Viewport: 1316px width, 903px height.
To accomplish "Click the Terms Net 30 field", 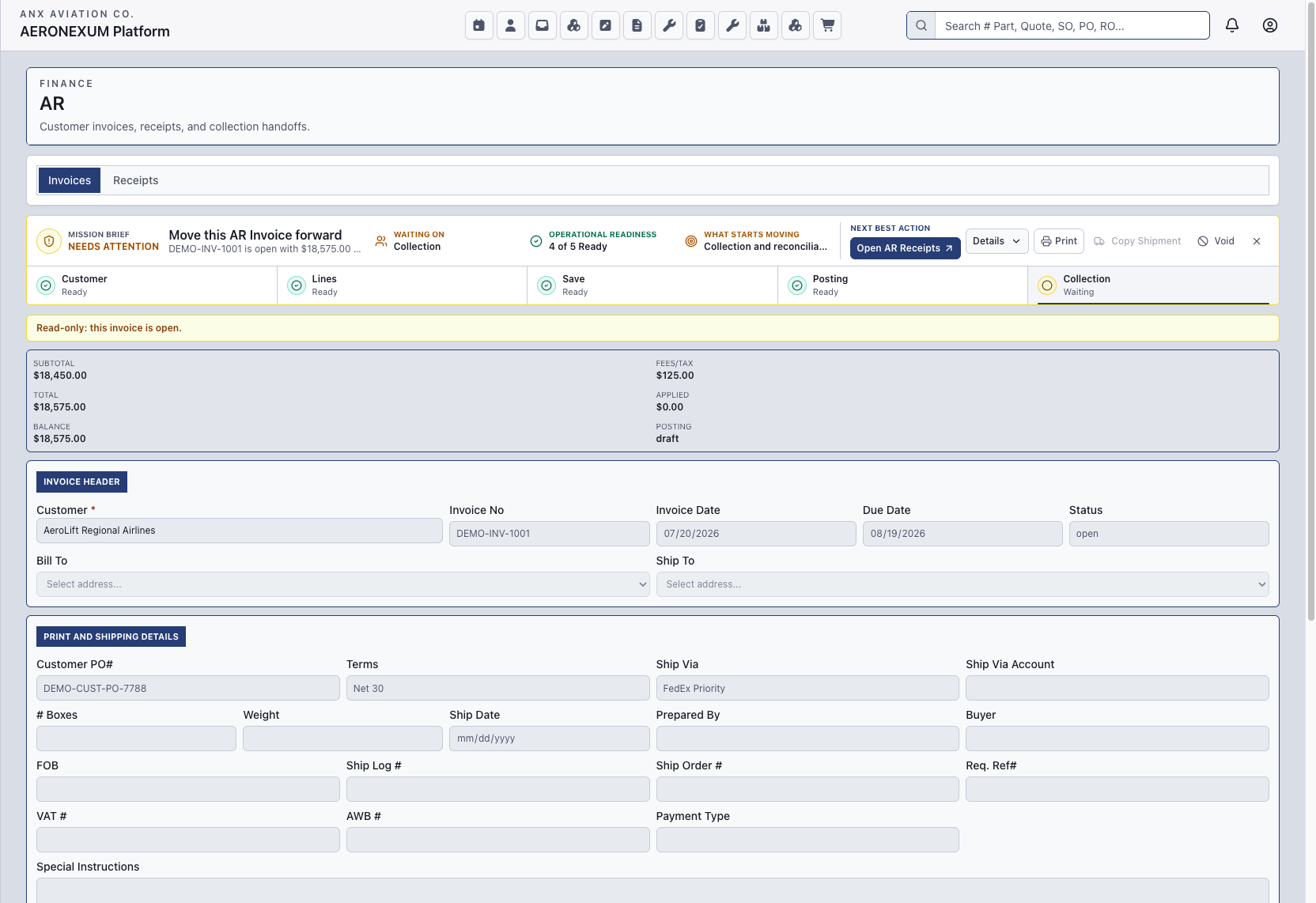I will pos(498,688).
